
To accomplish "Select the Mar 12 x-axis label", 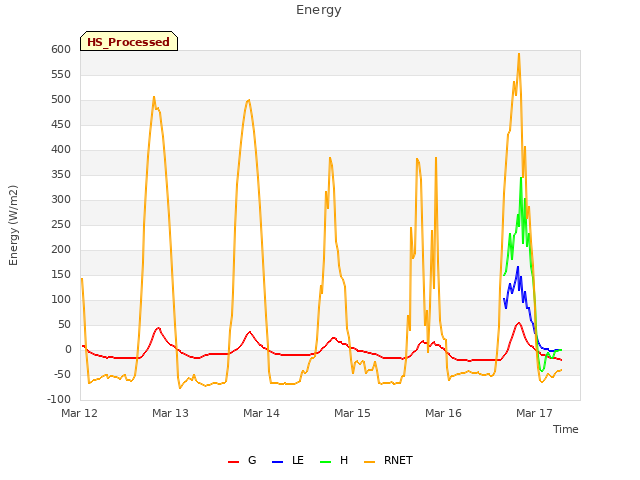I will click(80, 413).
